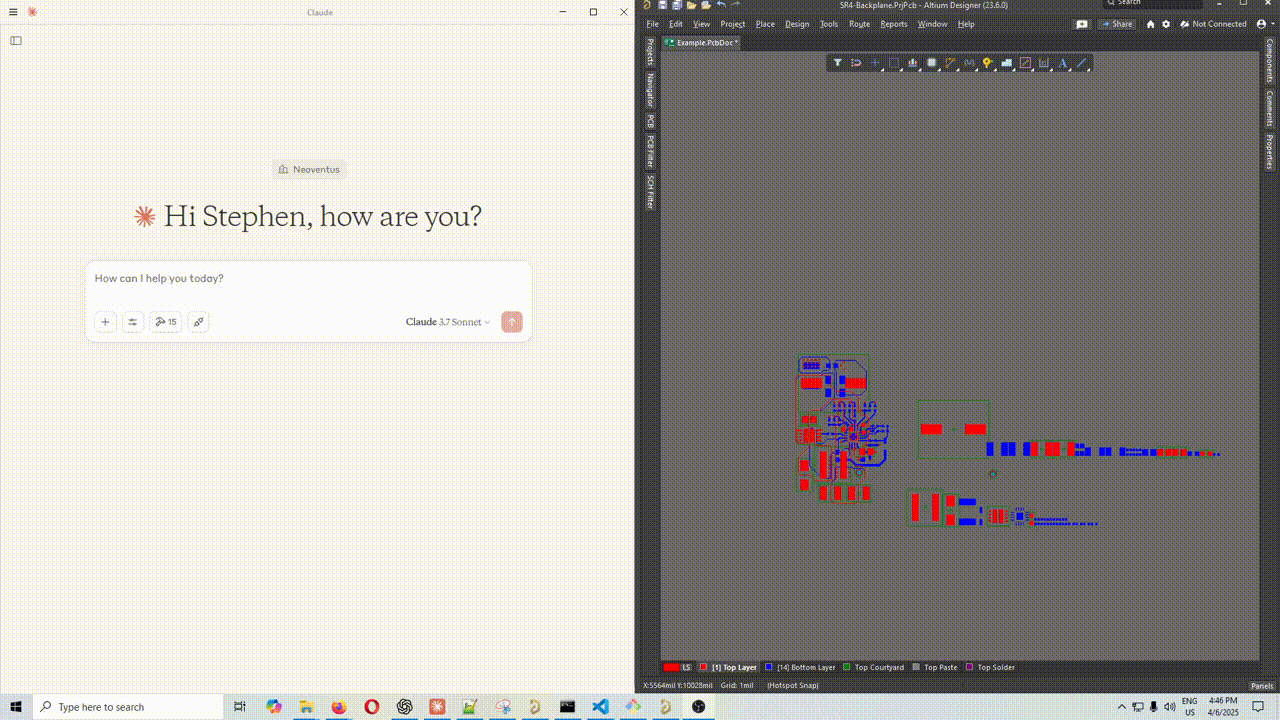The height and width of the screenshot is (720, 1280).
Task: Click the Neoventus organization badge
Action: [309, 169]
